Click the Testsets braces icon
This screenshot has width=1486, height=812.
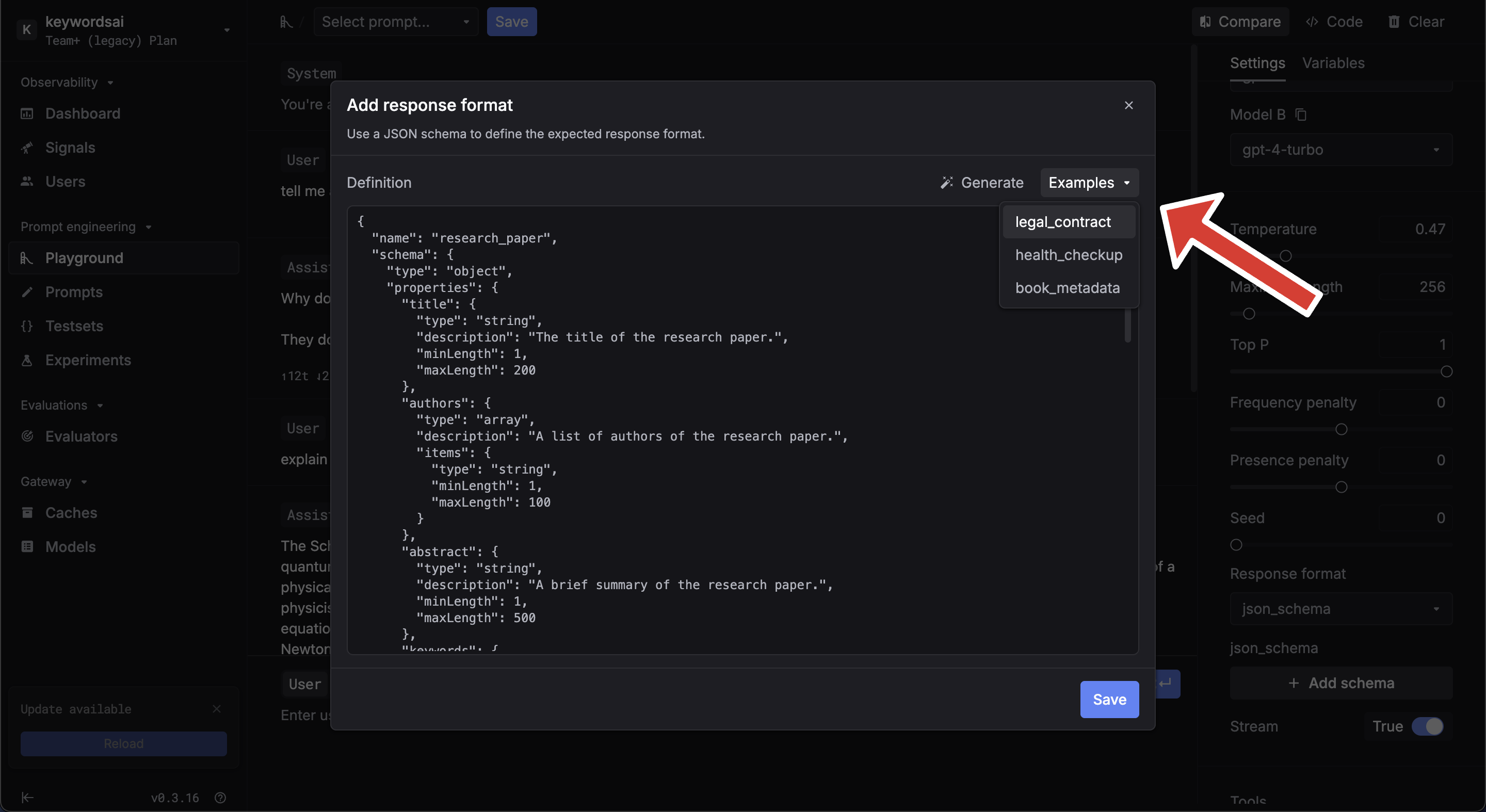click(27, 326)
